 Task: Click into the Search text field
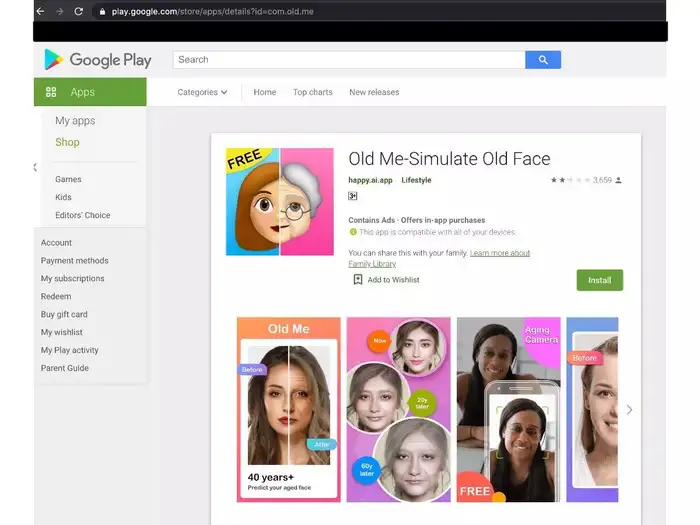[349, 60]
